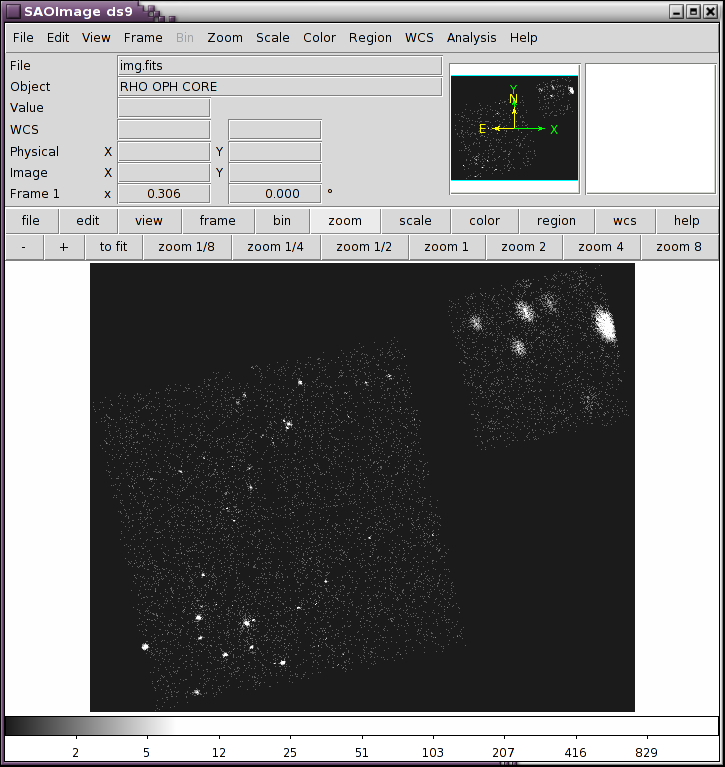Open the Analysis menu

click(471, 37)
